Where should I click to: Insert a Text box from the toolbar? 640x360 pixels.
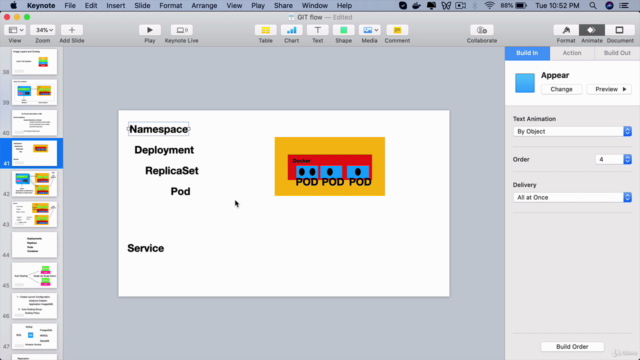point(318,30)
